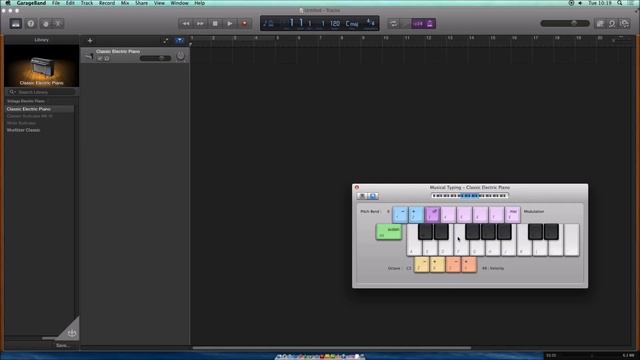Screen dimensions: 640x360
Task: Toggle the Tuner button
Action: point(406,24)
